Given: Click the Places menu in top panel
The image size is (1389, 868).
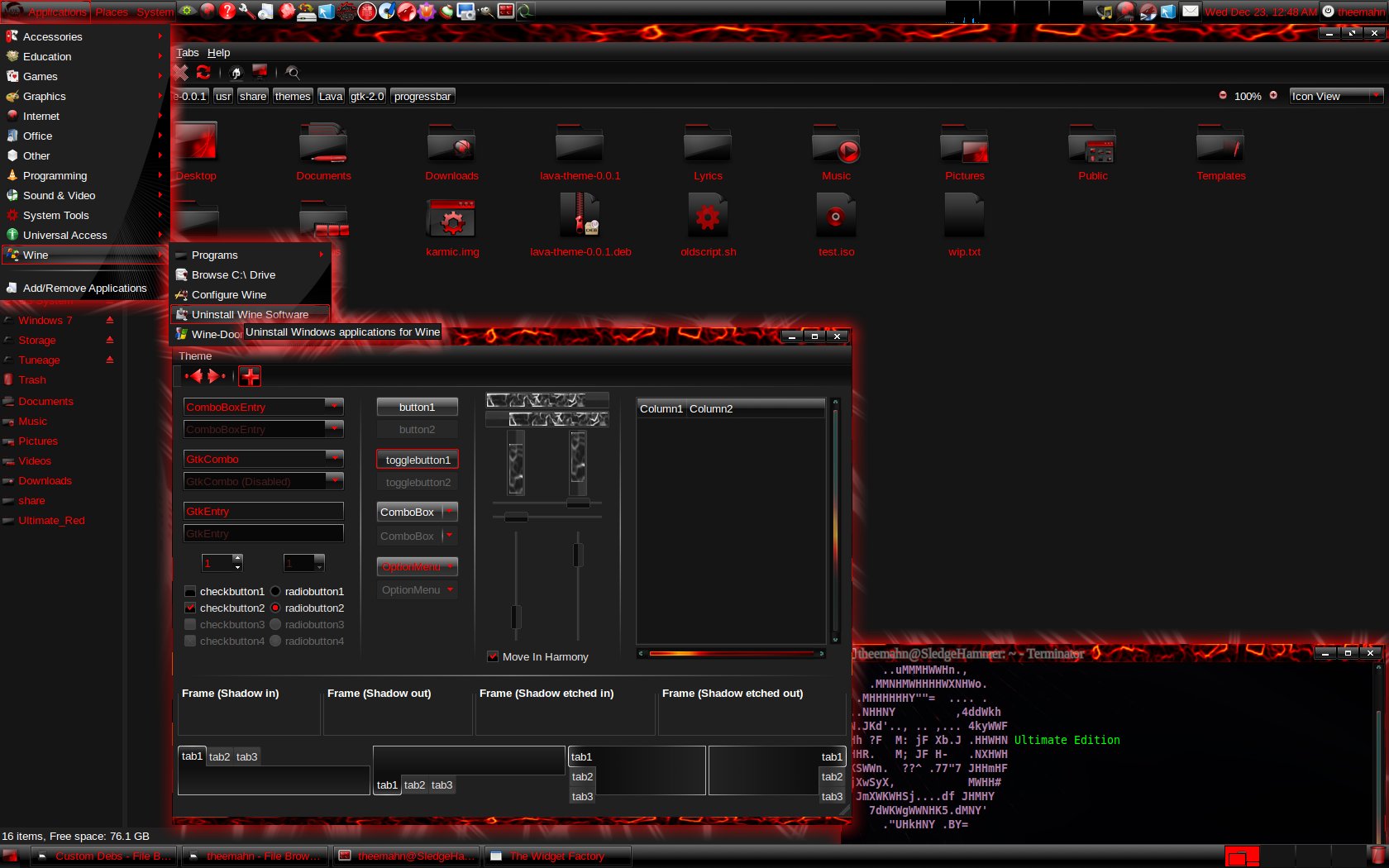Looking at the screenshot, I should tap(112, 12).
